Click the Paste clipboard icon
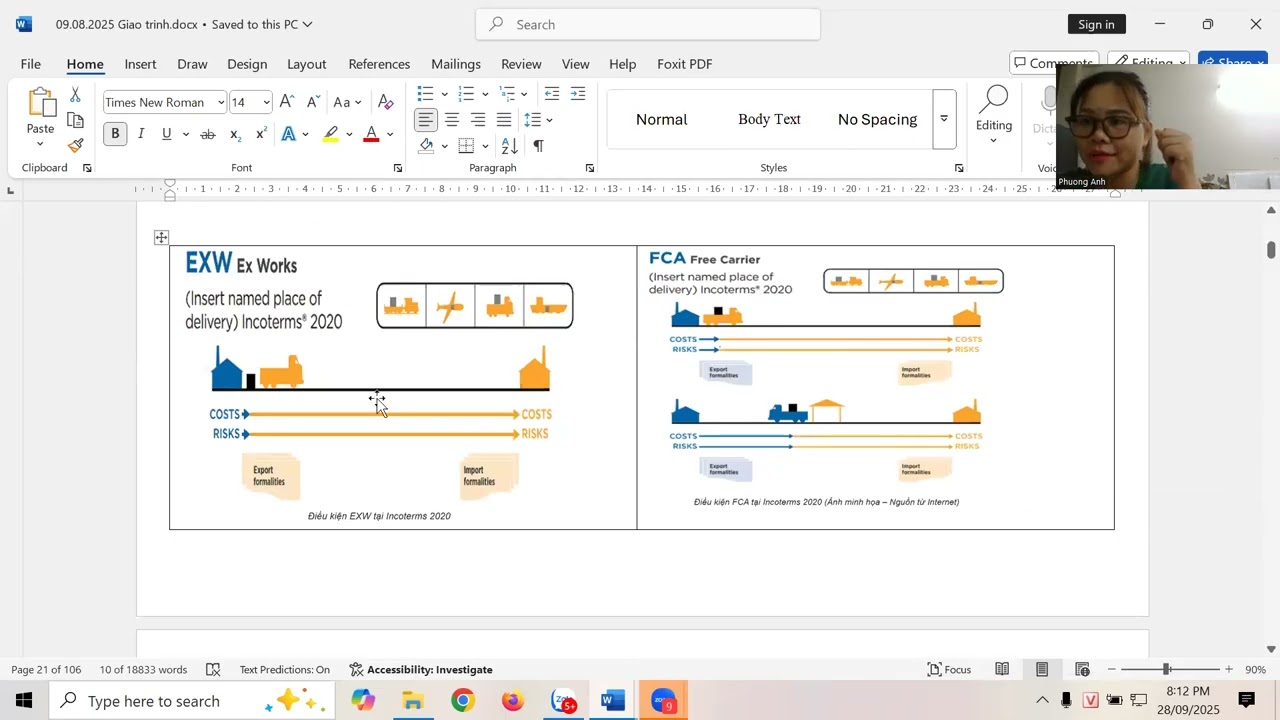Viewport: 1280px width, 720px height. tap(41, 102)
